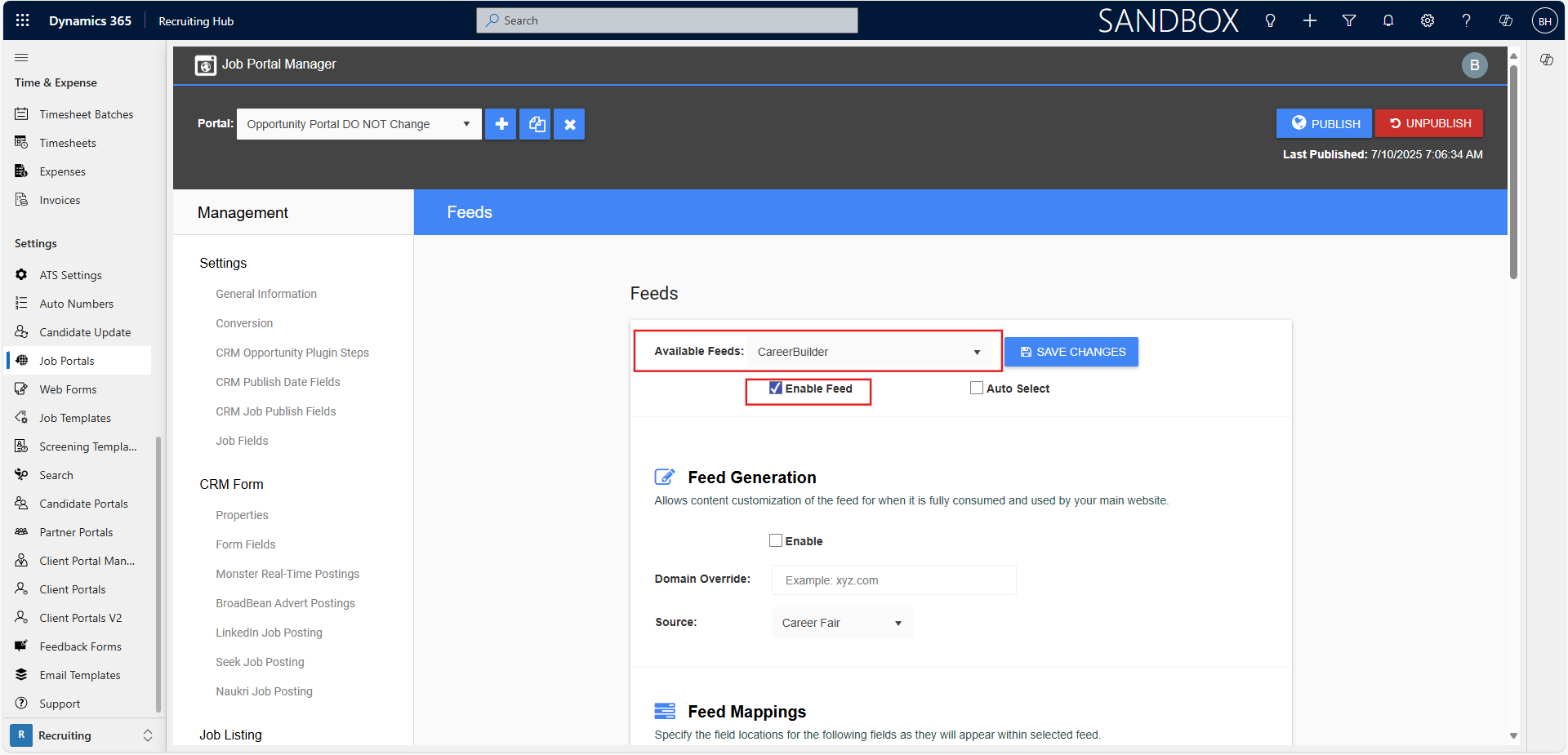Image resolution: width=1568 pixels, height=755 pixels.
Task: Open Conversion settings
Action: (x=244, y=323)
